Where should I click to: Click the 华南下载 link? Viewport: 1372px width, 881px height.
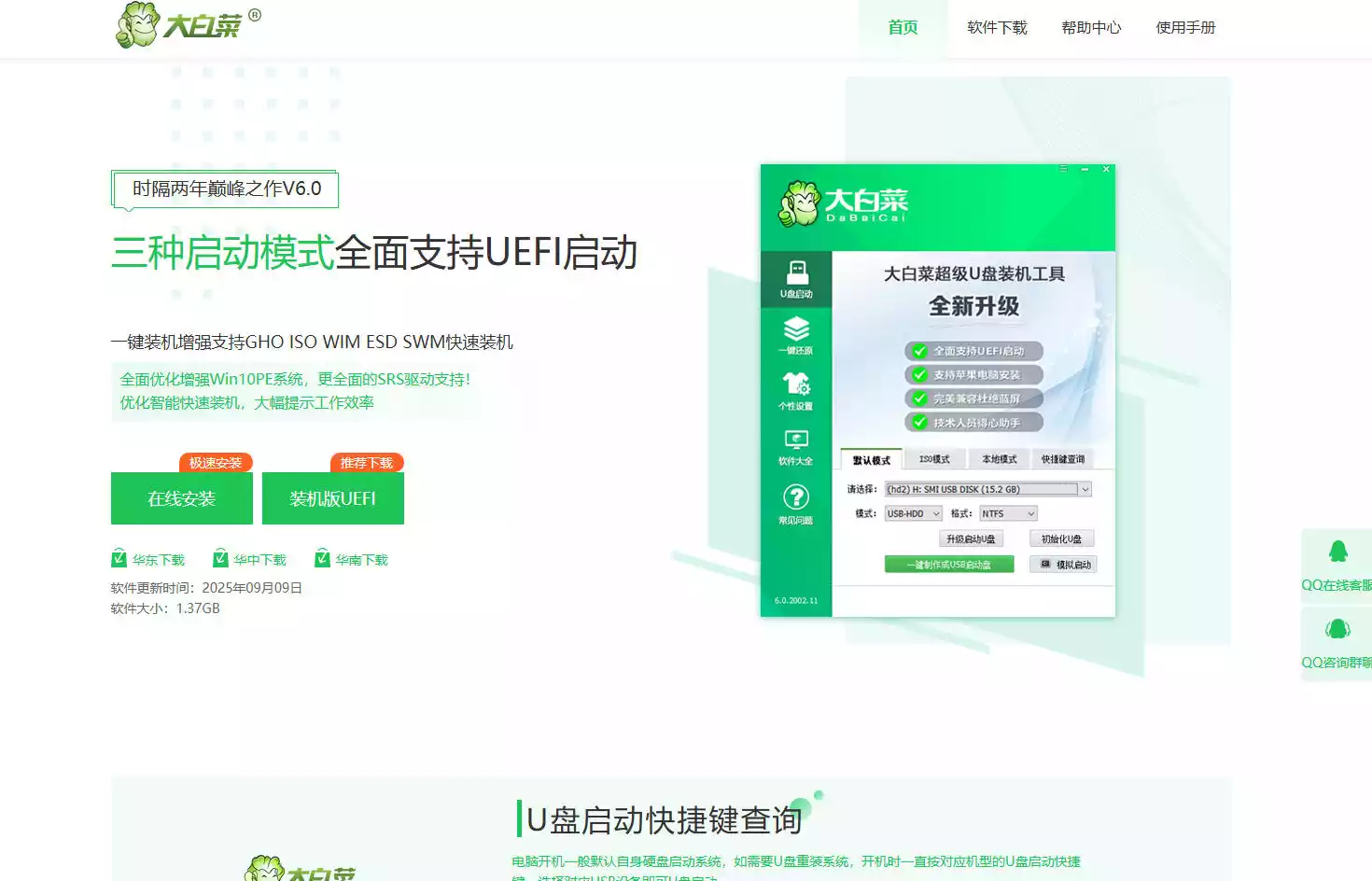coord(362,560)
